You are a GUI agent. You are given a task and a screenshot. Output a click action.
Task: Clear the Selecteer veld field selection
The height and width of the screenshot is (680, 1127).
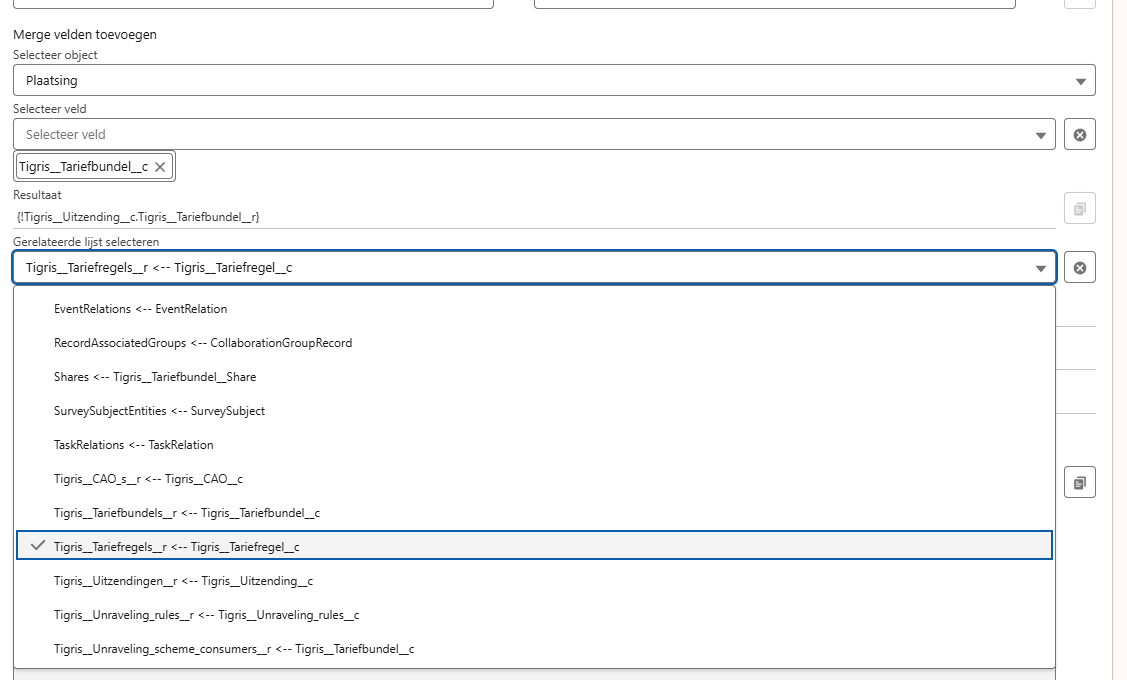tap(1079, 134)
